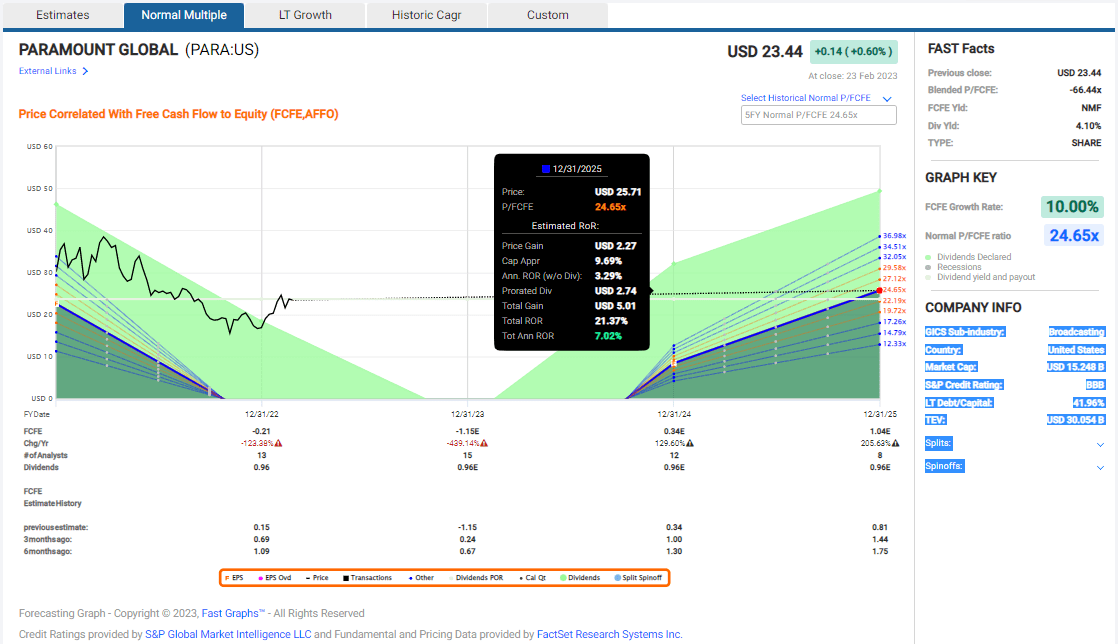This screenshot has width=1118, height=644.
Task: Toggle the EPS series in chart legend
Action: click(x=235, y=578)
